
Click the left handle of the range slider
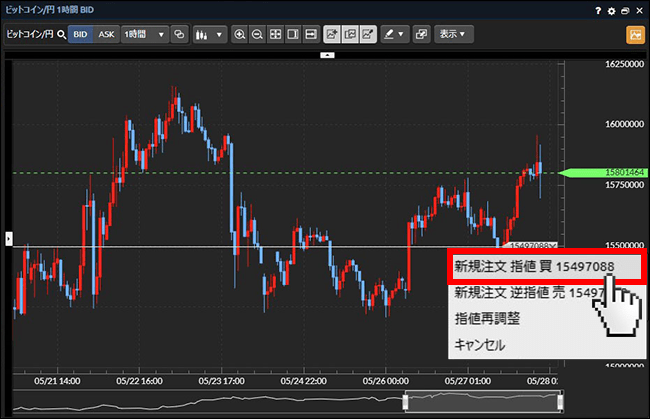tap(406, 402)
